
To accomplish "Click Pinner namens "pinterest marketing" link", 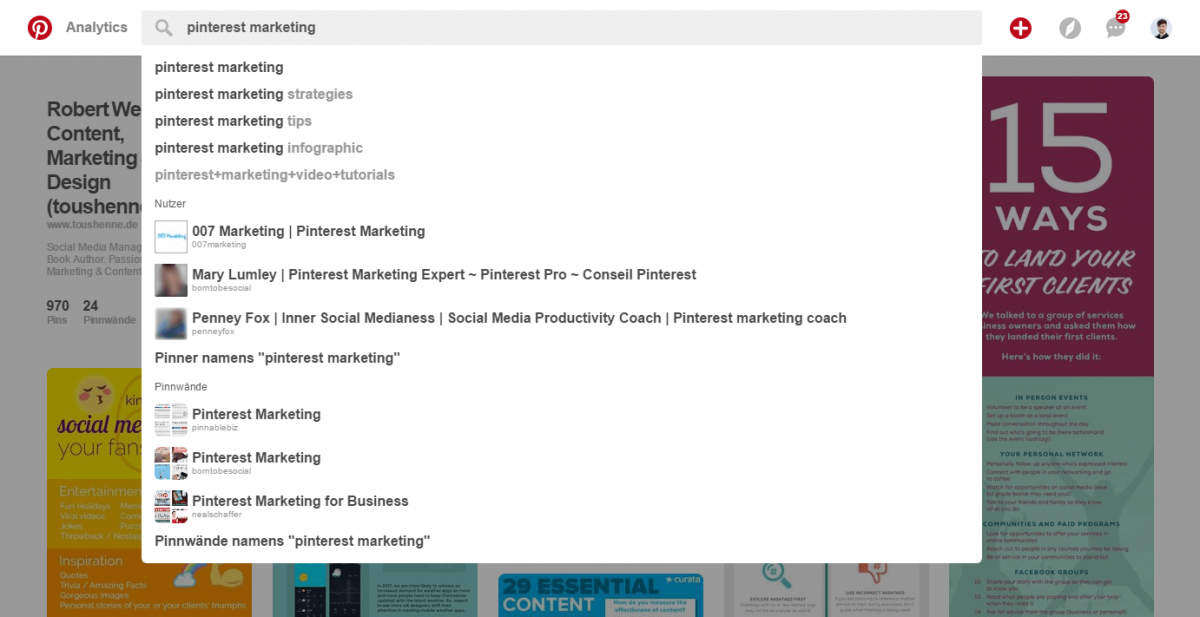I will pos(277,358).
